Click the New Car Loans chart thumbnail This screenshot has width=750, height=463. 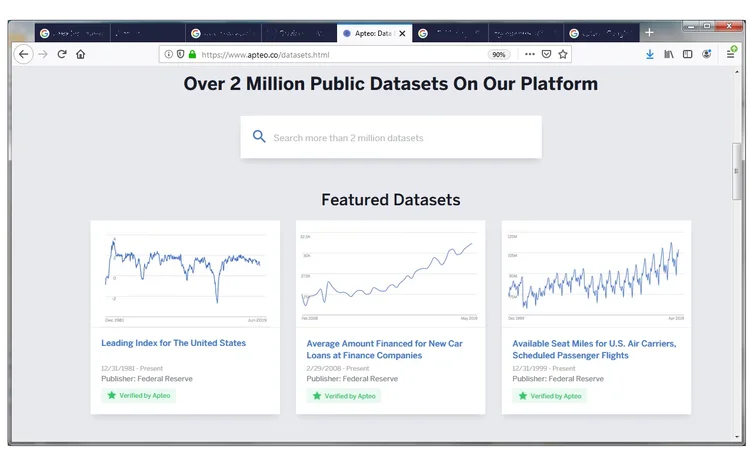point(390,276)
